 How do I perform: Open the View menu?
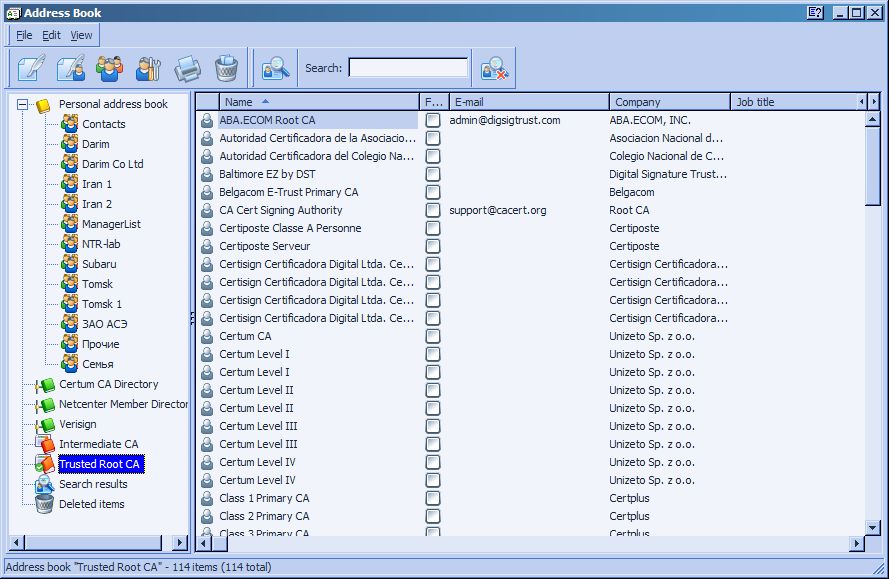(82, 35)
